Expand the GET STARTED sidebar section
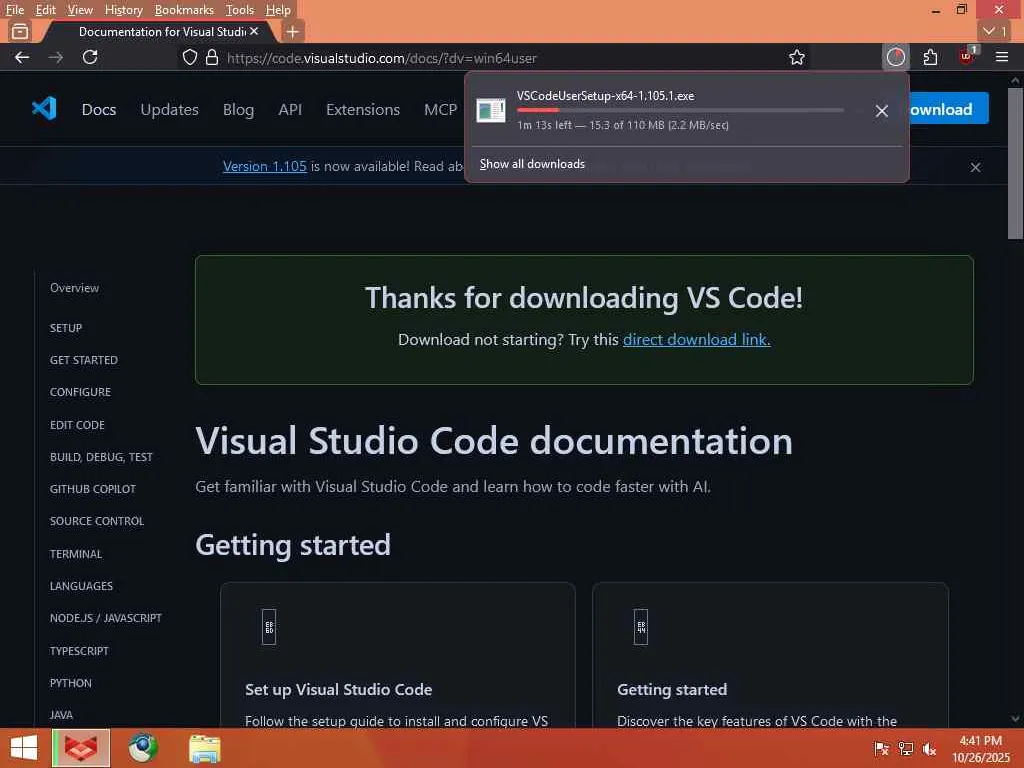The height and width of the screenshot is (768, 1024). [x=84, y=360]
